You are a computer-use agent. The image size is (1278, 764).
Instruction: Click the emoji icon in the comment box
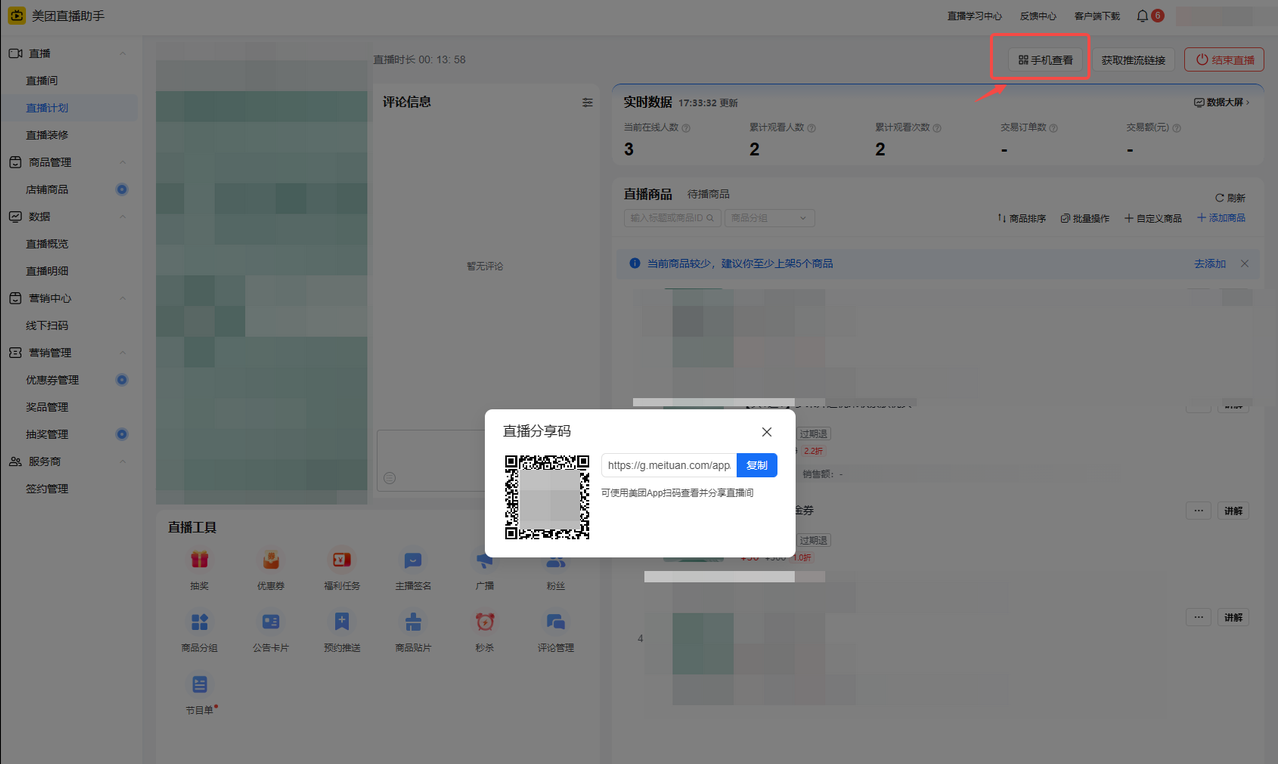[x=390, y=478]
